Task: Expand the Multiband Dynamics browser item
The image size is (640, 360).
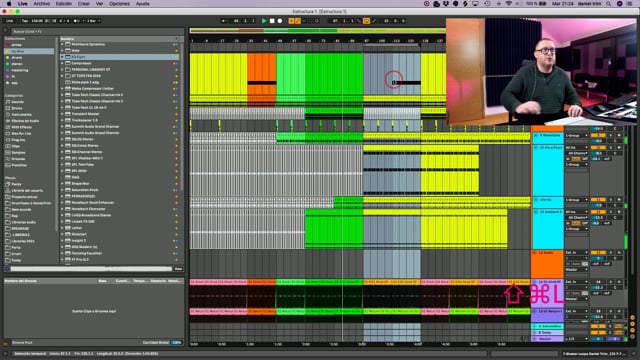Action: pos(62,44)
